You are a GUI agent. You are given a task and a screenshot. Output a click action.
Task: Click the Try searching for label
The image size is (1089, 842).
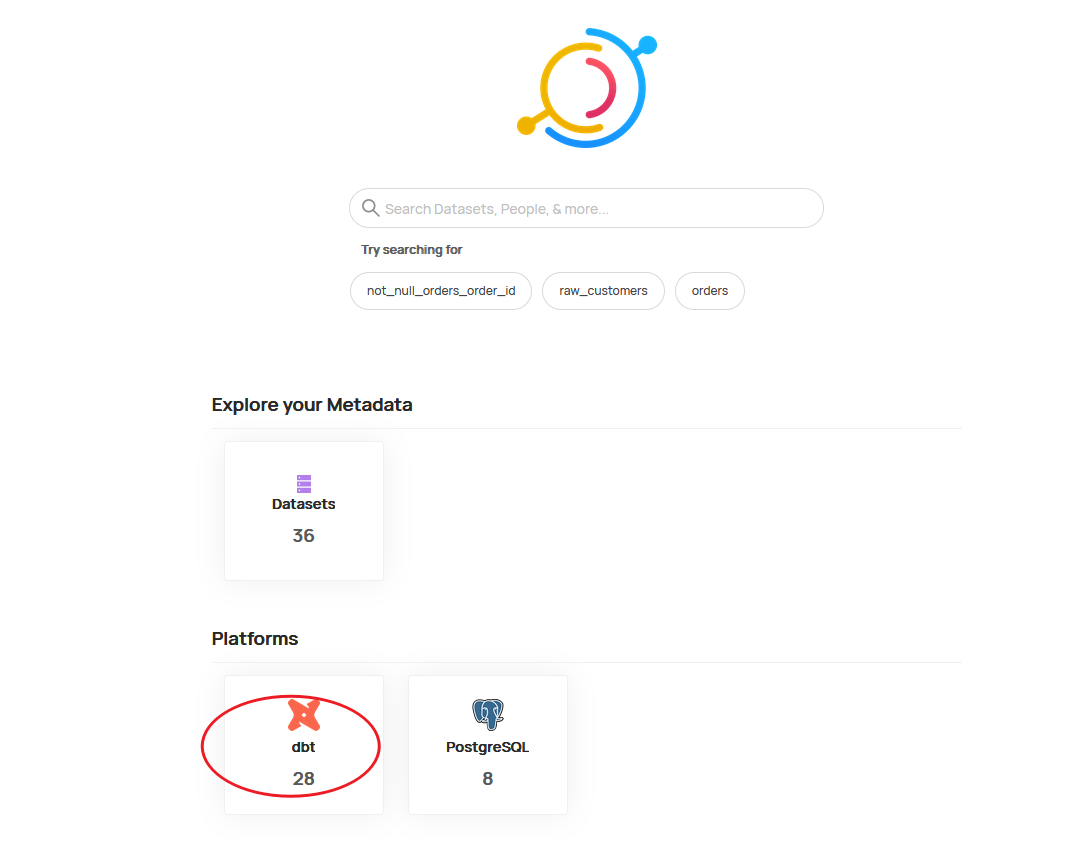coord(411,249)
